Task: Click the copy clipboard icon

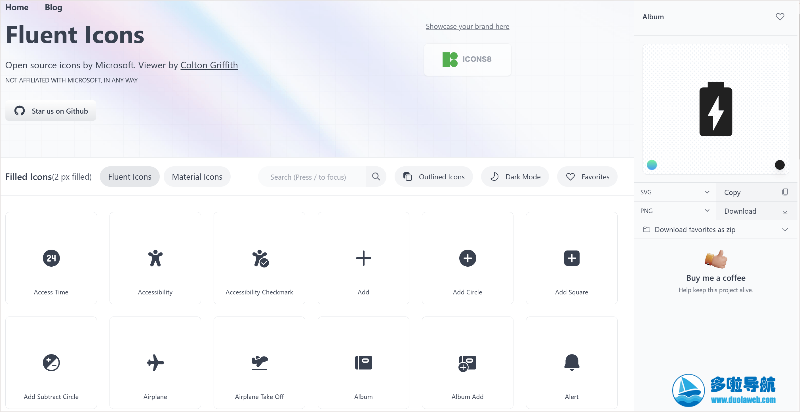Action: pyautogui.click(x=785, y=192)
